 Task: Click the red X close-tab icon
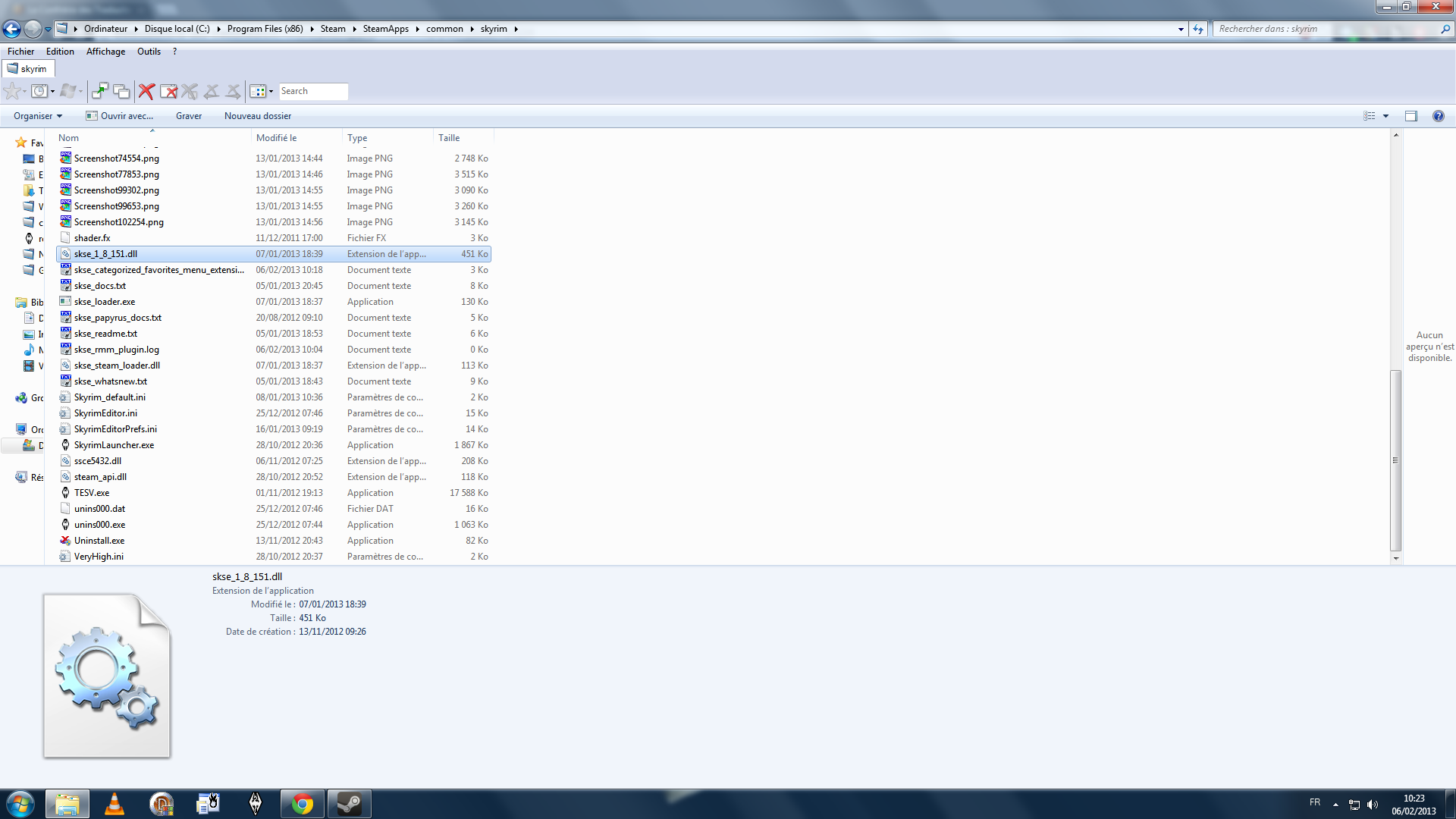click(146, 91)
